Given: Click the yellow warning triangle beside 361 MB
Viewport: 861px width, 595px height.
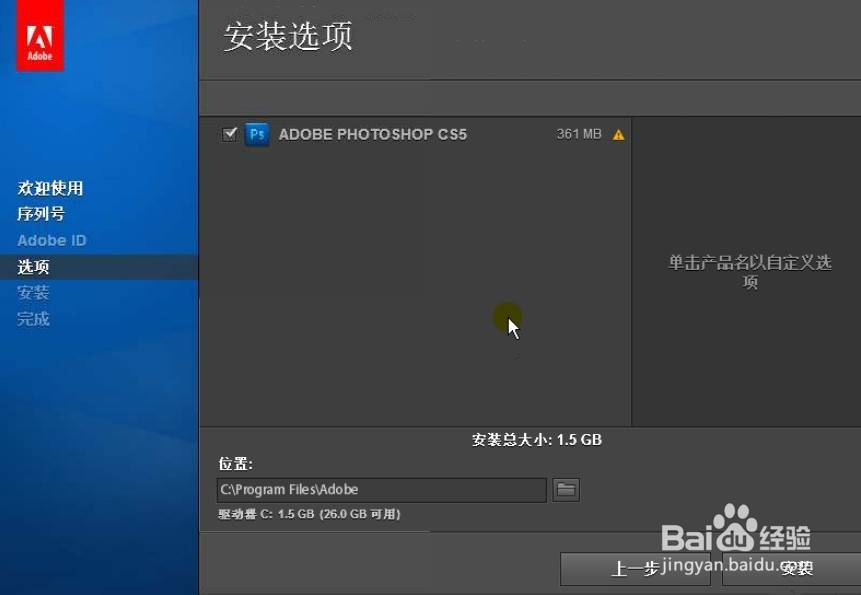Looking at the screenshot, I should click(x=618, y=133).
